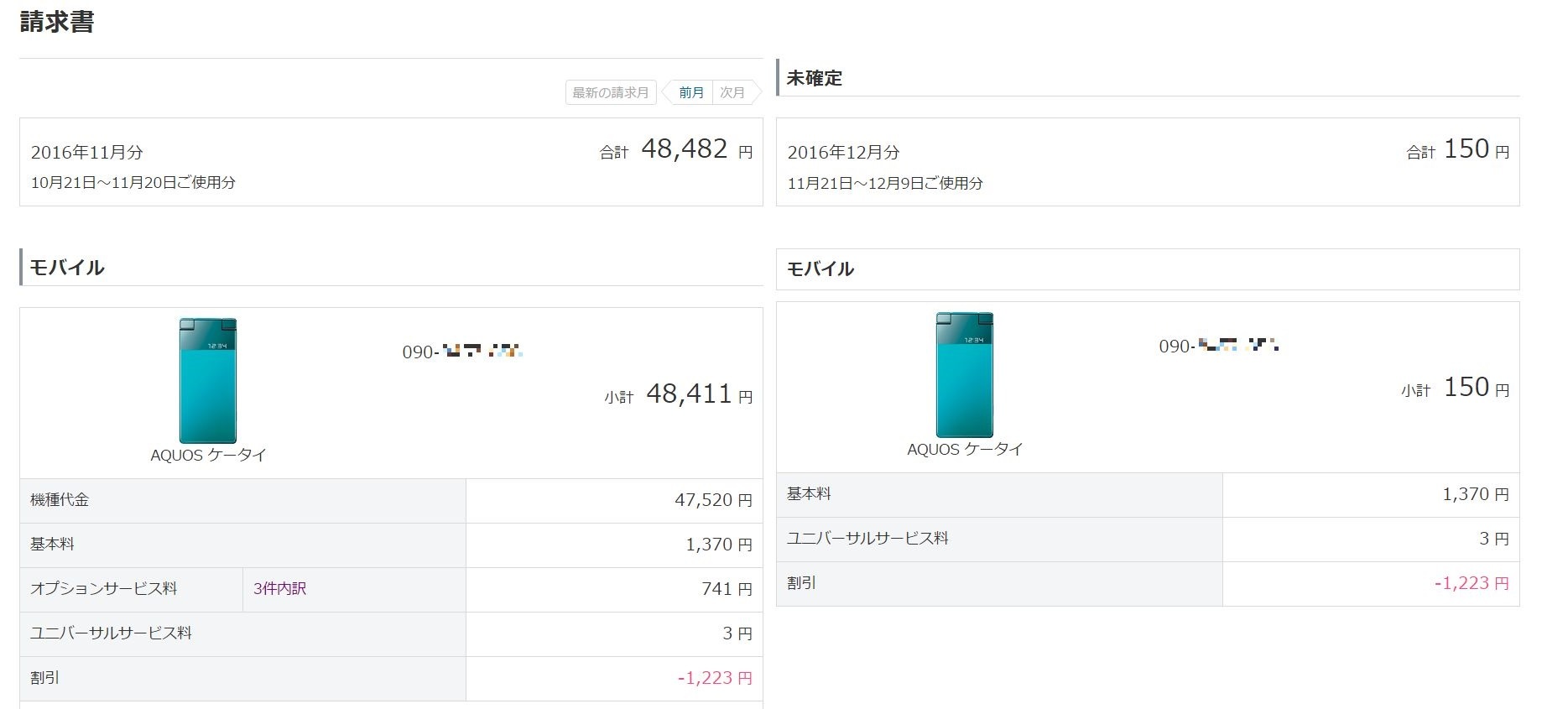Click the 48,411 subtotal amount
The width and height of the screenshot is (1568, 709).
689,394
